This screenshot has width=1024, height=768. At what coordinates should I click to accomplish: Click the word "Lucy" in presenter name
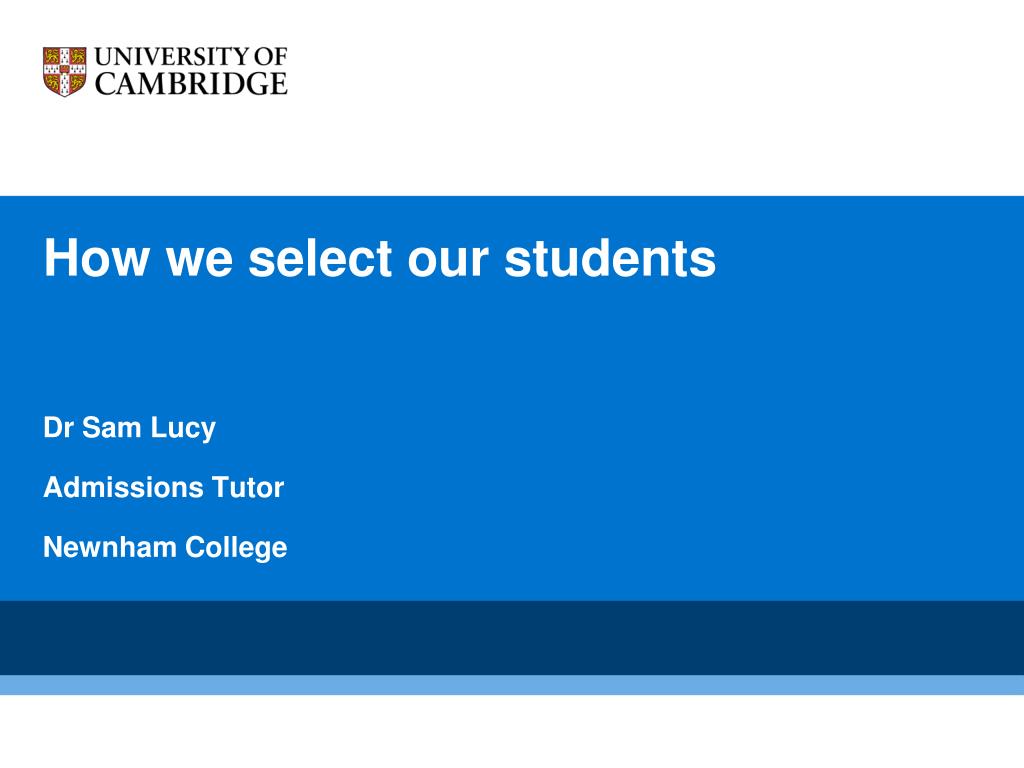[183, 428]
